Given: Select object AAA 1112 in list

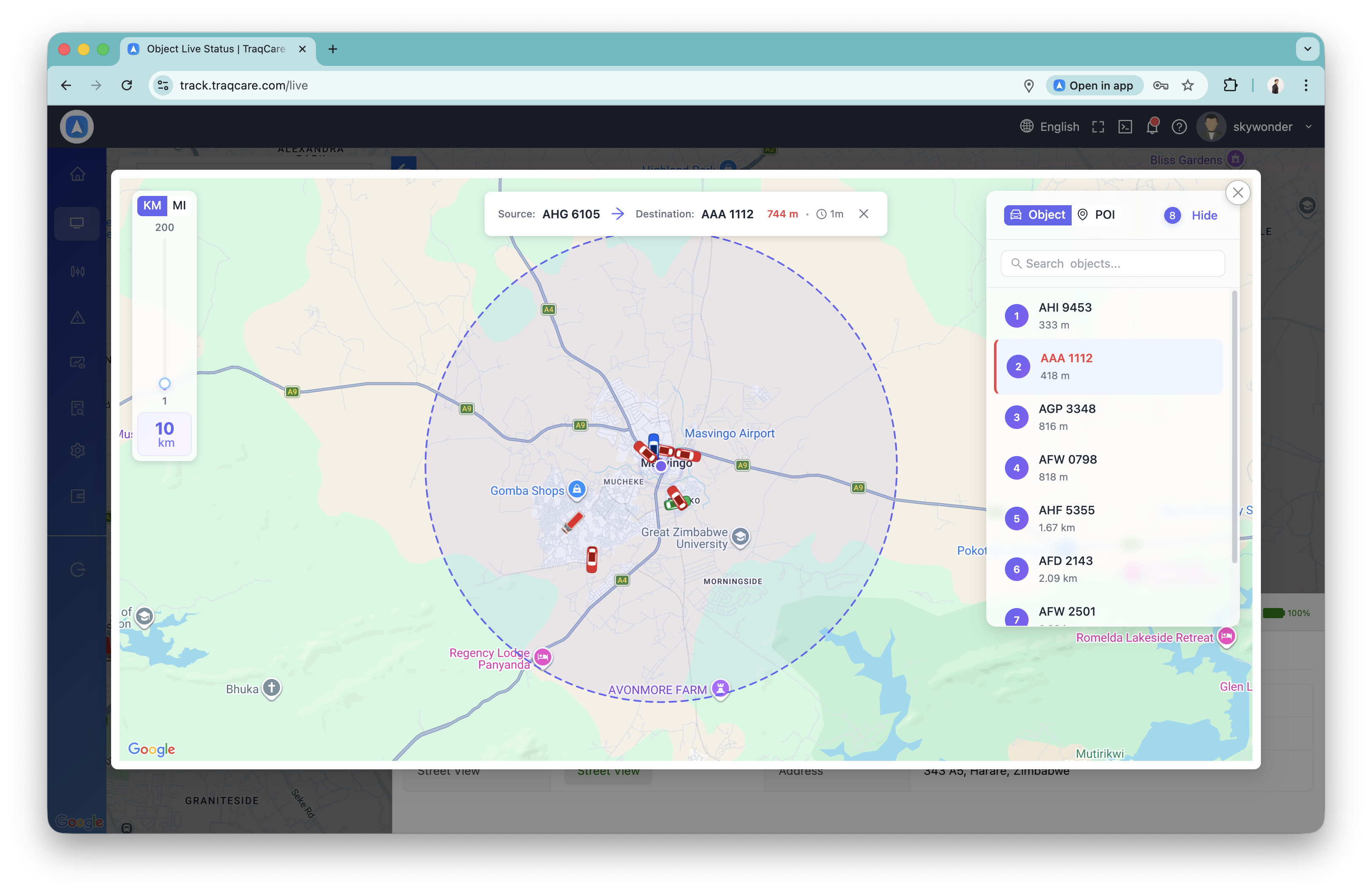Looking at the screenshot, I should [1108, 367].
